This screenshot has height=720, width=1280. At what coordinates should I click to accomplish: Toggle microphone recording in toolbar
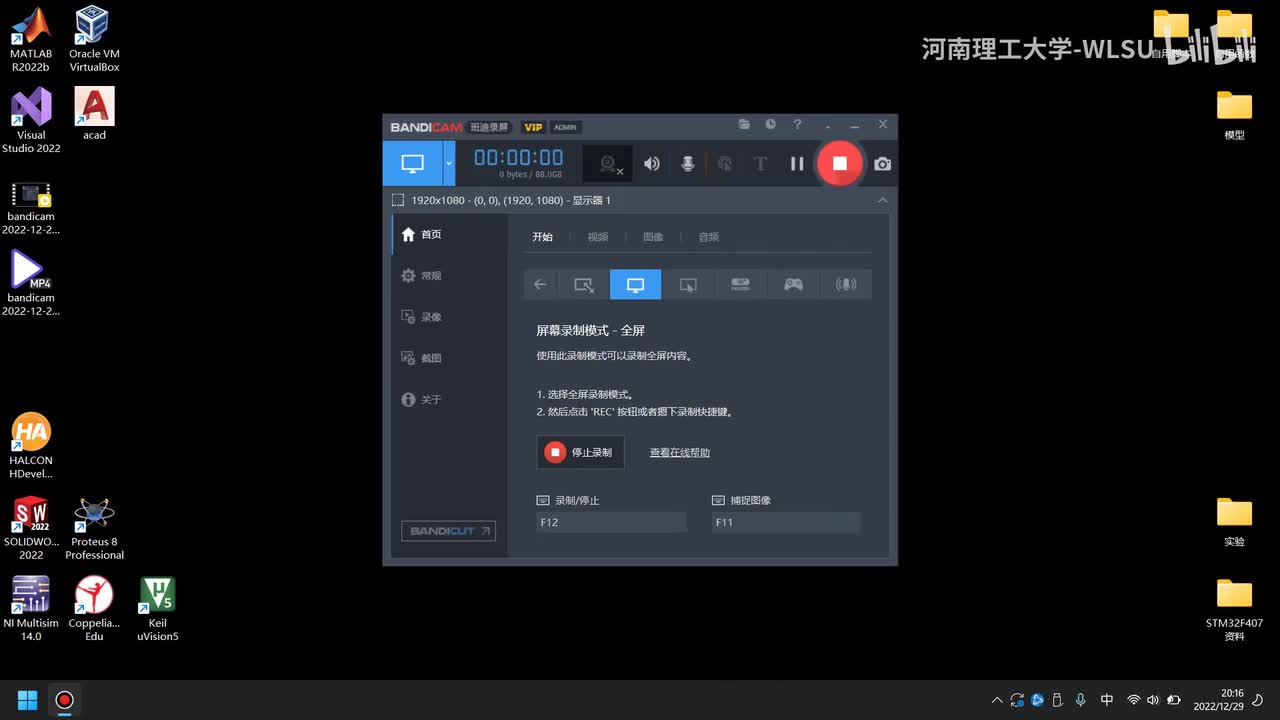point(688,164)
